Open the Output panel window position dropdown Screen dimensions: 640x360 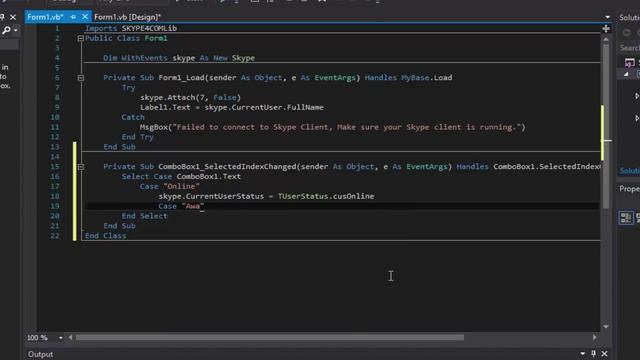pyautogui.click(x=582, y=353)
